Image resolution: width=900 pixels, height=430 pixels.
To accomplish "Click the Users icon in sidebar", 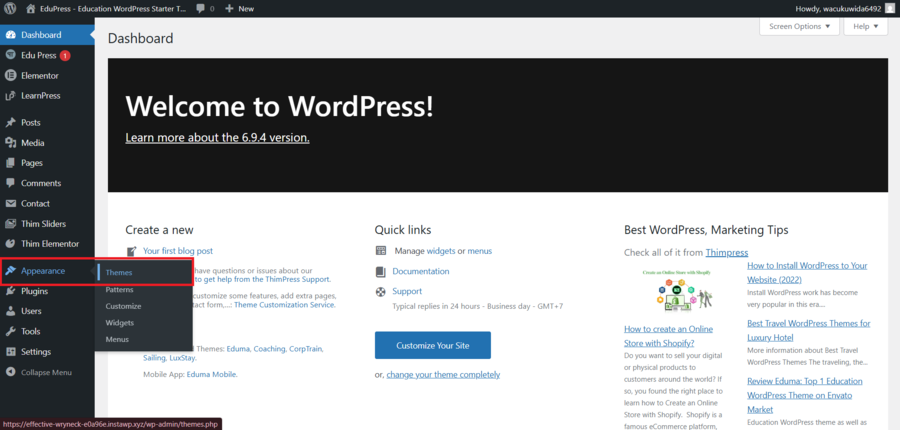I will pyautogui.click(x=10, y=311).
